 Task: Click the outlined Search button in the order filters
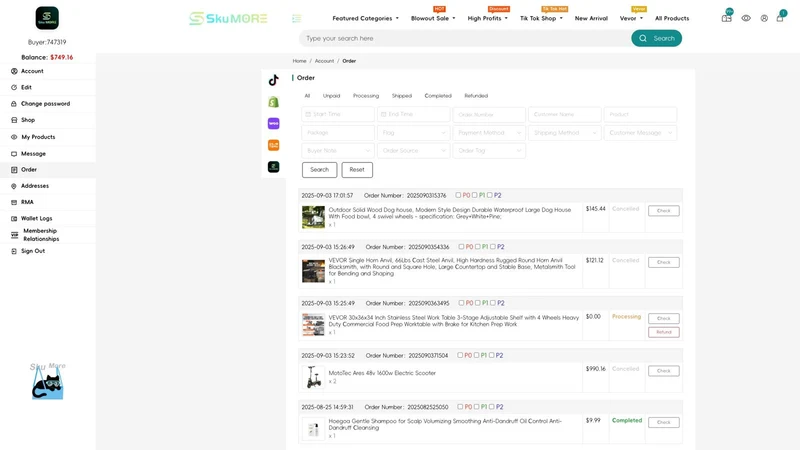pos(319,169)
